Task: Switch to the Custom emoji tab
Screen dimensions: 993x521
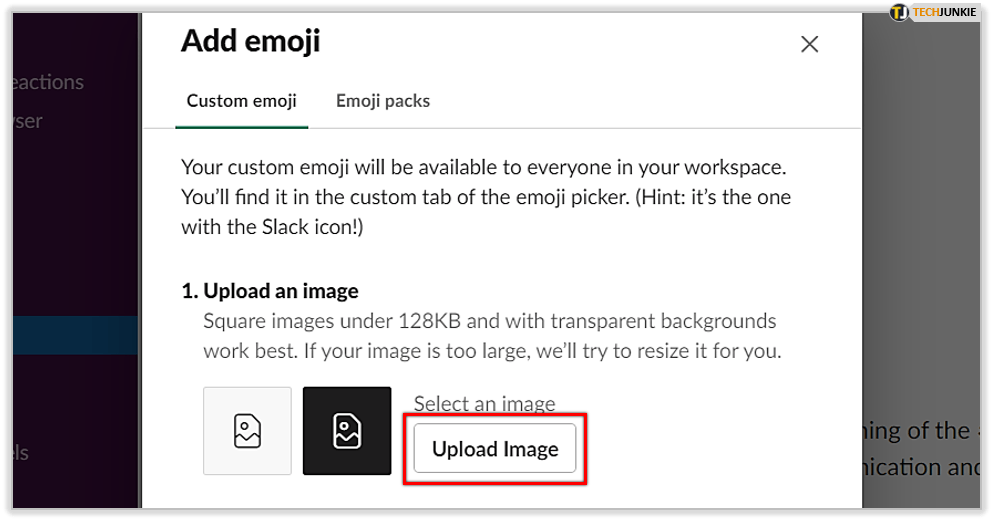Action: coord(241,101)
